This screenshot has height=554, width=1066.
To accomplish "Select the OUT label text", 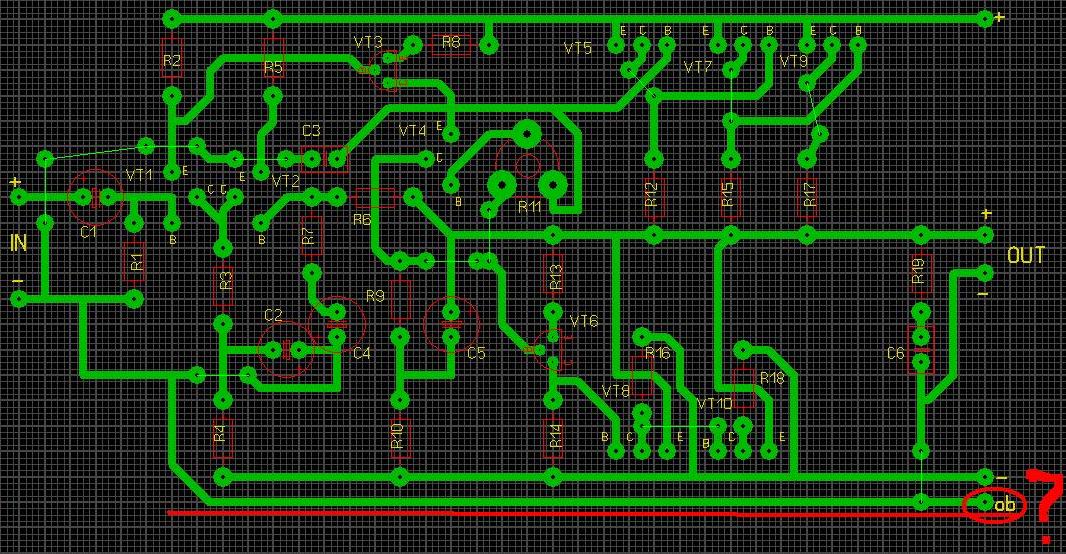I will point(1026,256).
